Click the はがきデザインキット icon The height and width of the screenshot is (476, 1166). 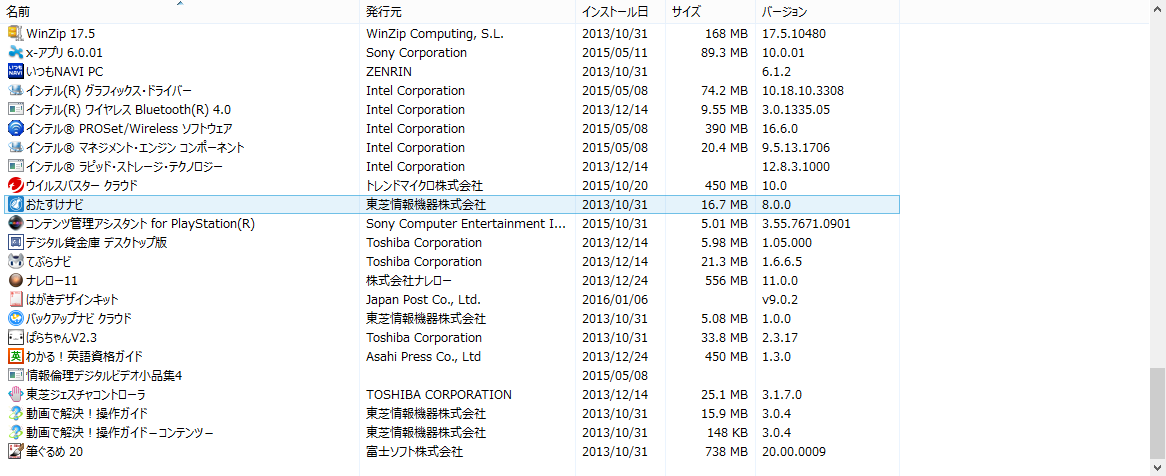[x=15, y=299]
